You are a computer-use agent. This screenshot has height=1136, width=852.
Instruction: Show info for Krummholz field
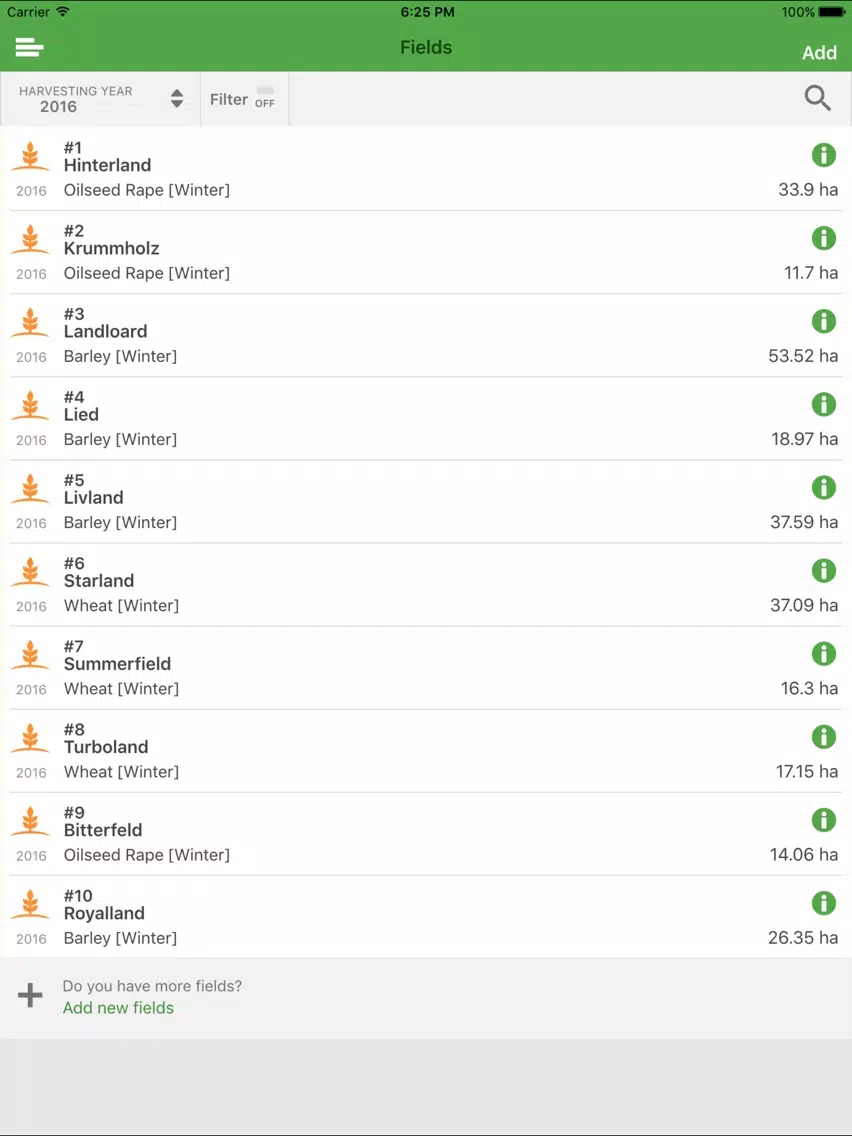click(x=824, y=238)
